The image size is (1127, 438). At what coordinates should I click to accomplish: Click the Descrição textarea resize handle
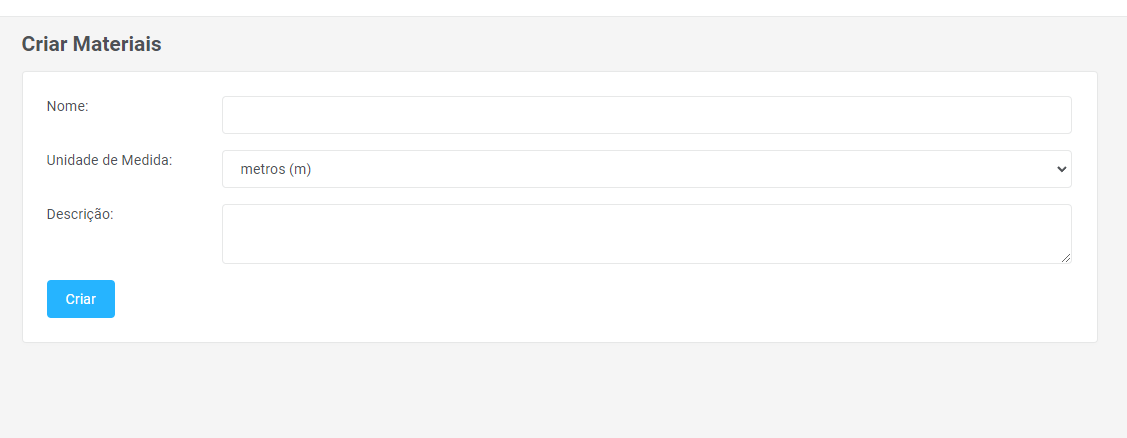tap(1066, 258)
